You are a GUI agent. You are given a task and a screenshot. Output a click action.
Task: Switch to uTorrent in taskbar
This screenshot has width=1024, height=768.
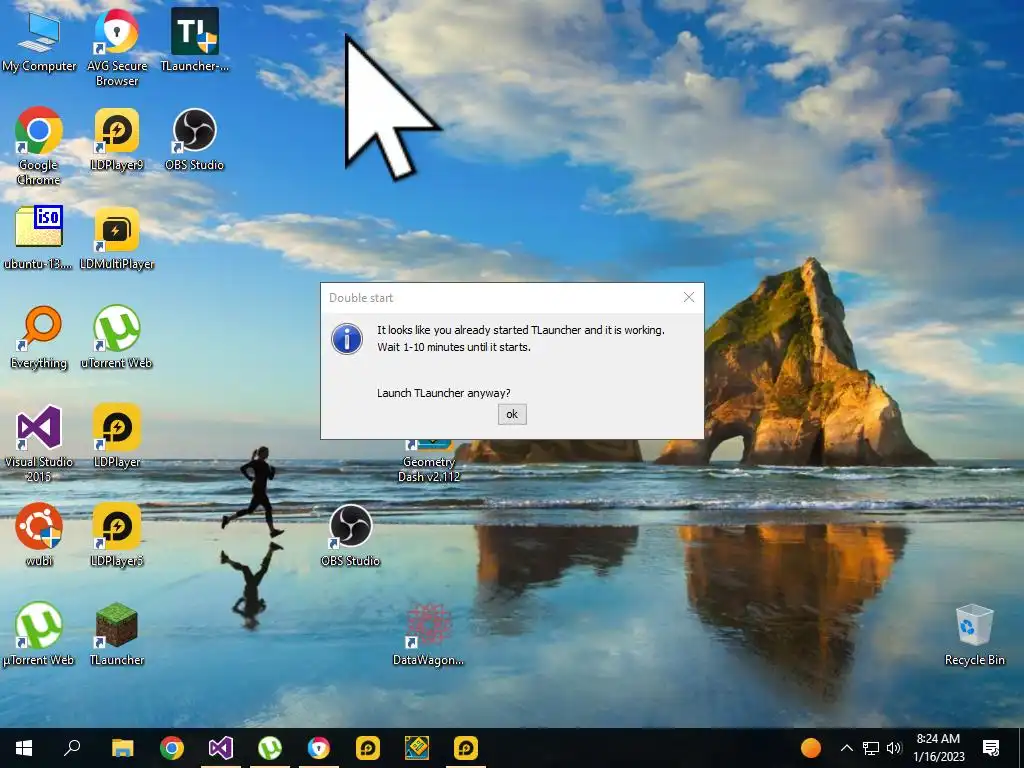point(270,748)
